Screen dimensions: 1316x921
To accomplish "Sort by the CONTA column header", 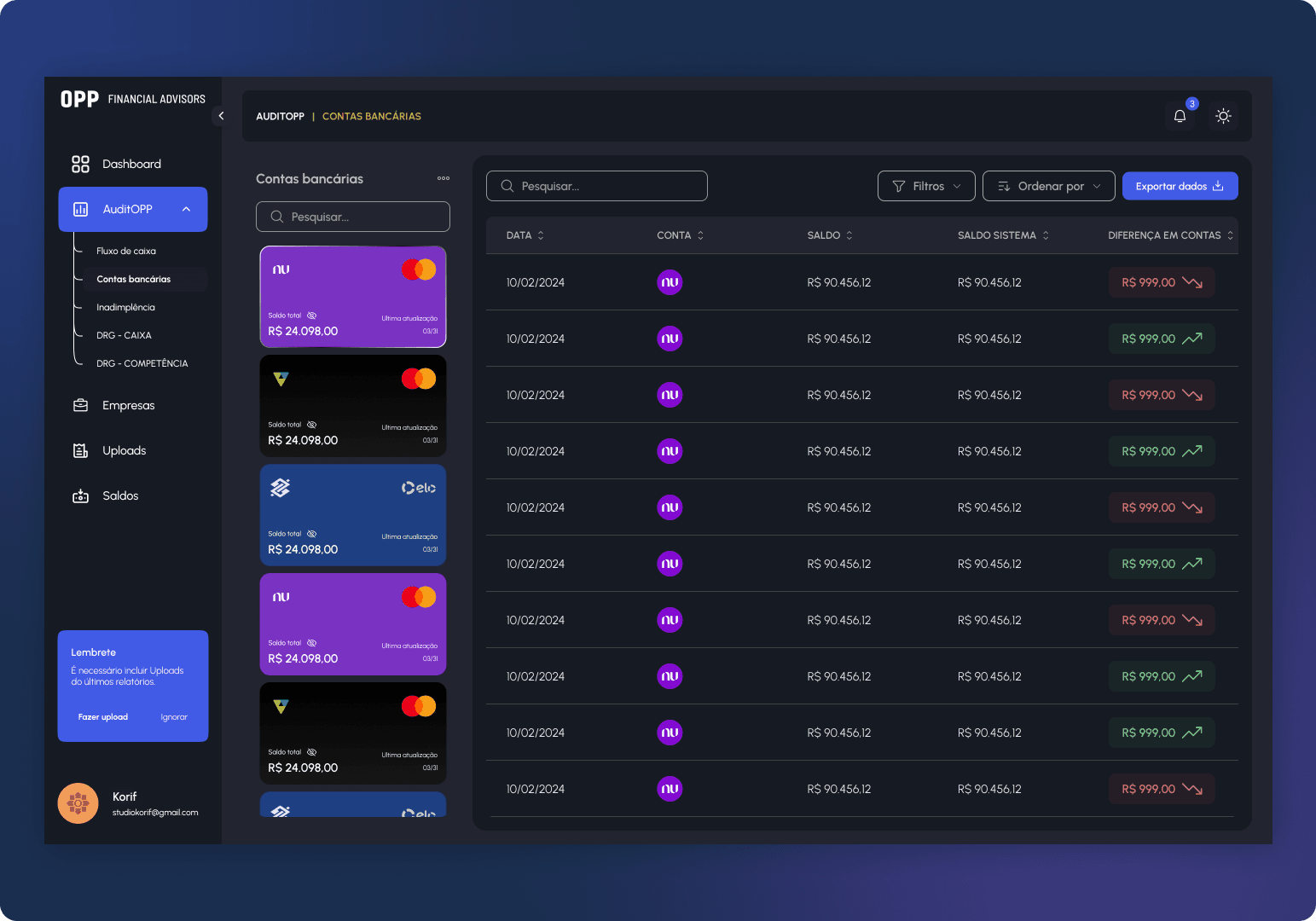I will click(x=681, y=235).
